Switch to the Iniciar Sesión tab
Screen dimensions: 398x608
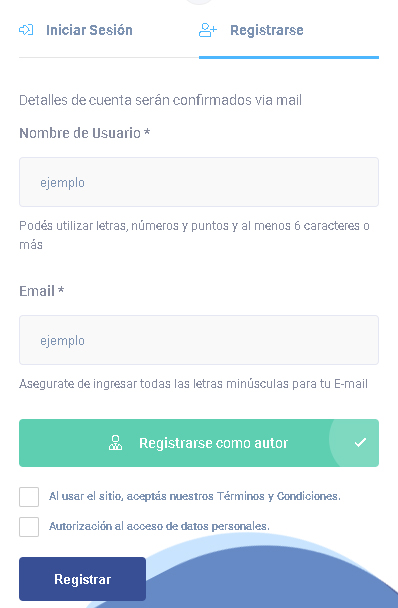pyautogui.click(x=89, y=30)
